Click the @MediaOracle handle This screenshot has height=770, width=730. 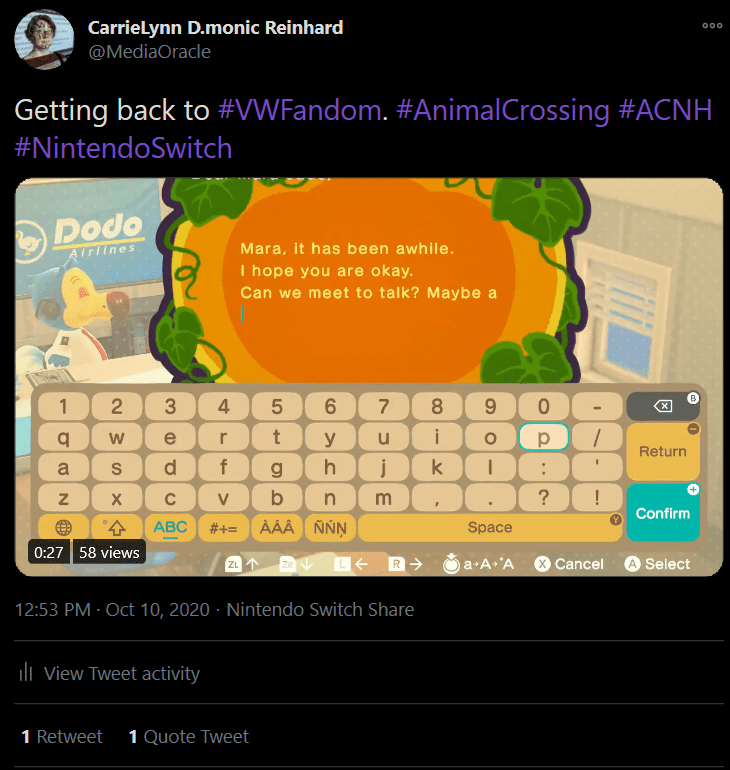149,52
